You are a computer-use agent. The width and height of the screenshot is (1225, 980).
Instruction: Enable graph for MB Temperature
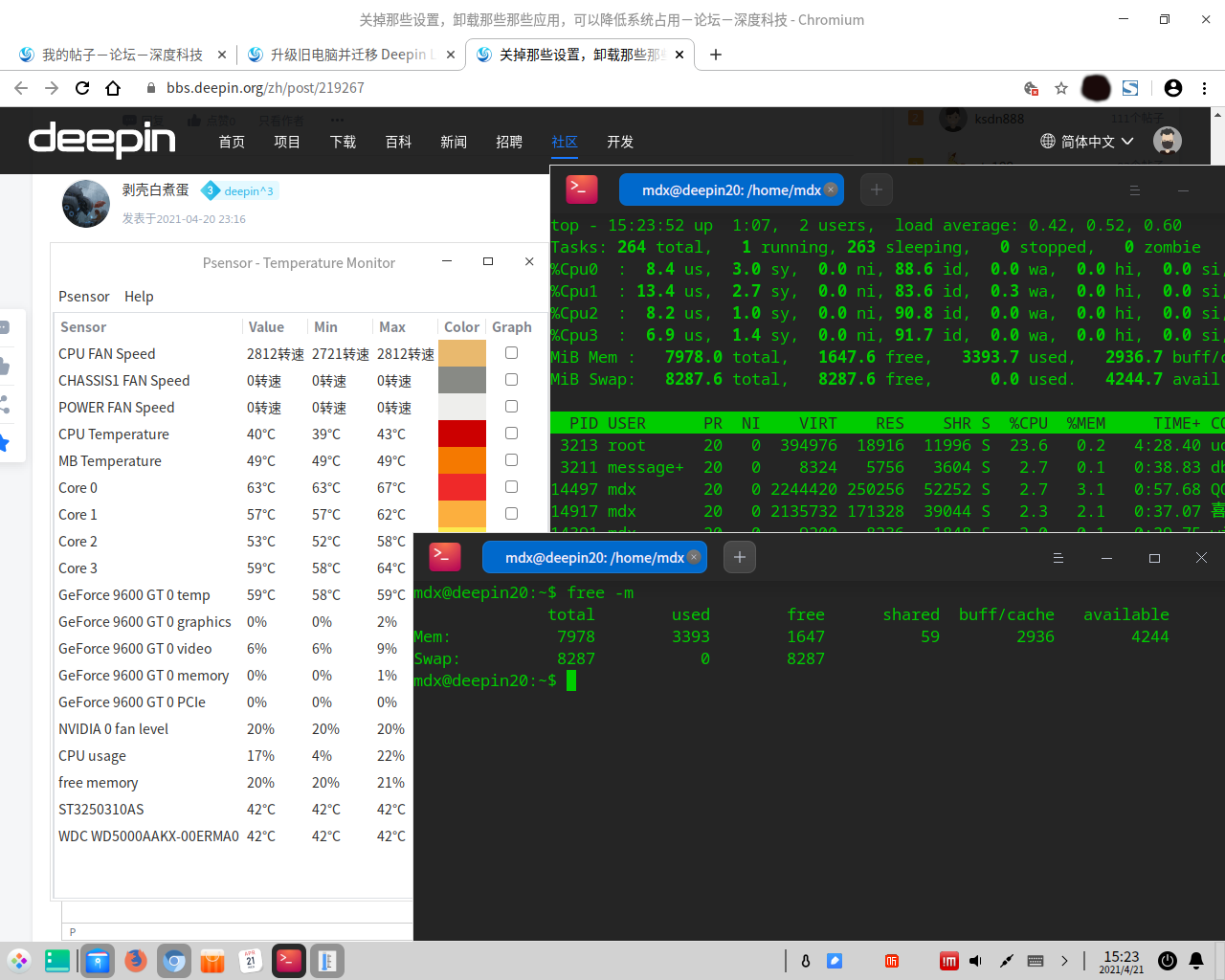512,460
